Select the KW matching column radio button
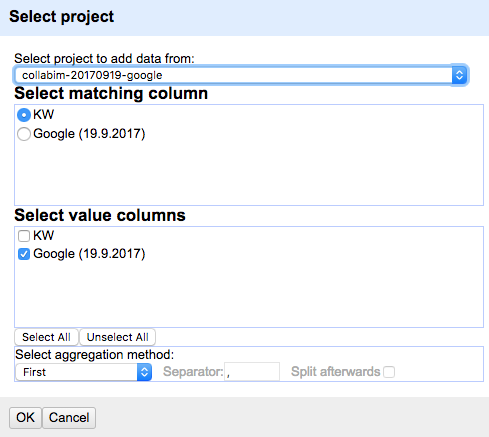Screen dimensions: 489x437 24,115
